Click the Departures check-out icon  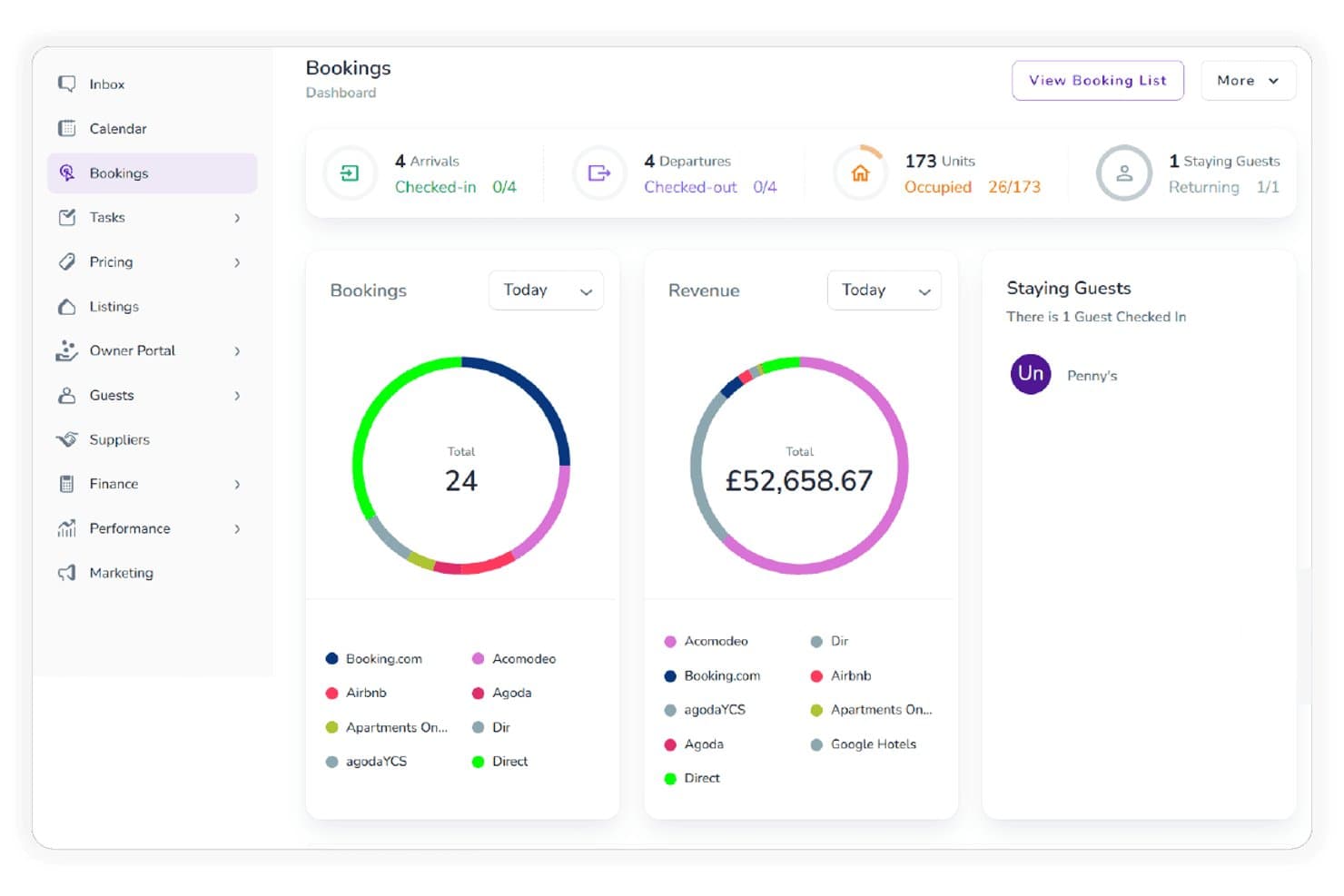(599, 172)
